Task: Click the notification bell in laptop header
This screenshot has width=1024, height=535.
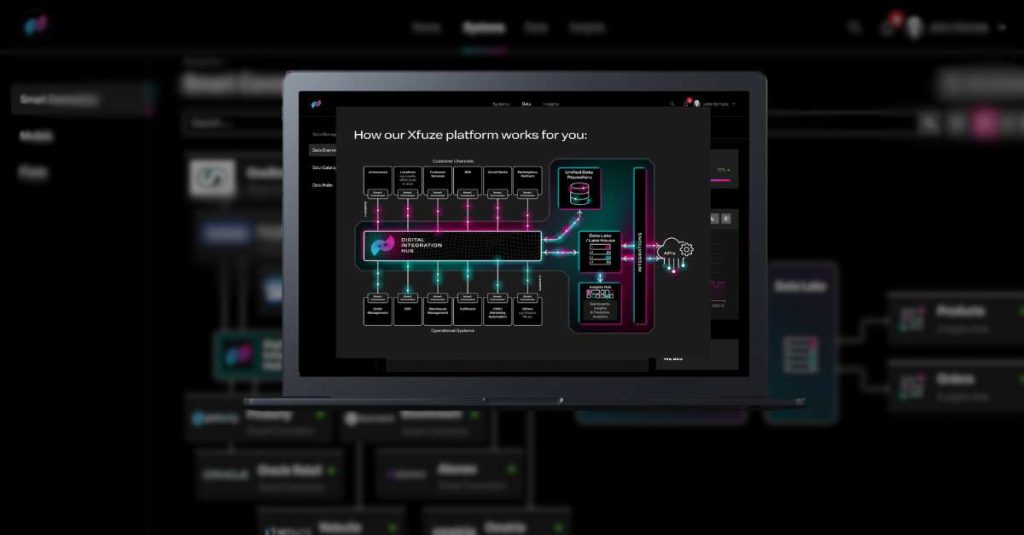Action: pos(687,103)
